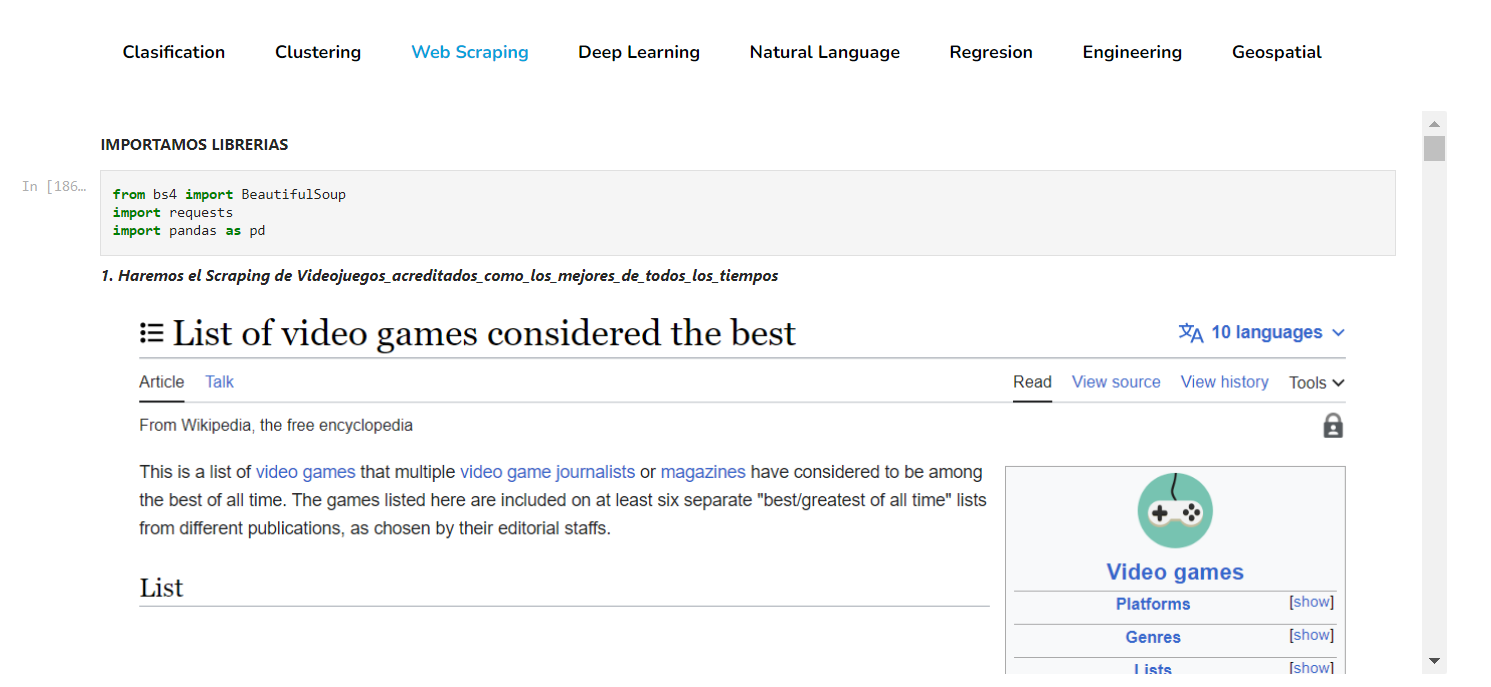The image size is (1491, 687).
Task: Open the Clustering tab
Action: pyautogui.click(x=318, y=52)
